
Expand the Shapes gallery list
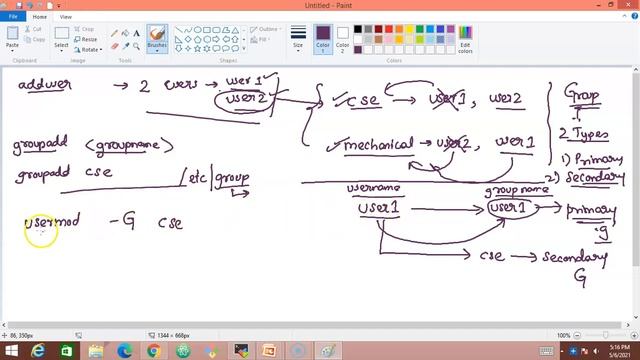pyautogui.click(x=244, y=49)
